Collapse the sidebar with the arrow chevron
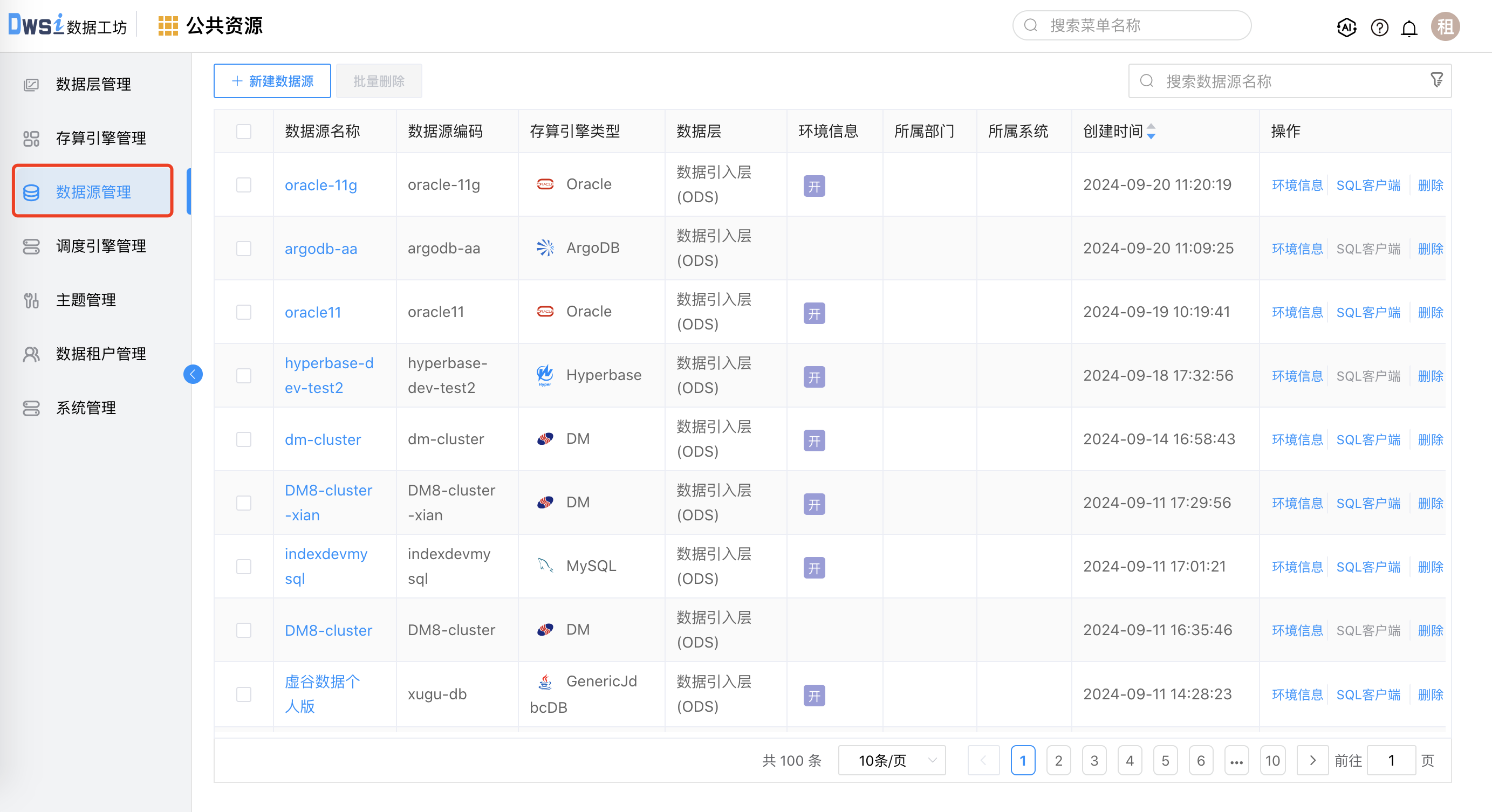This screenshot has height=812, width=1492. 193,374
